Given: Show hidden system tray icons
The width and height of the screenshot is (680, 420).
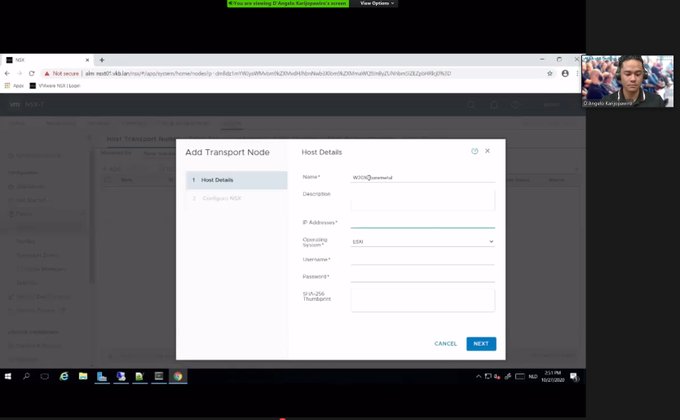Looking at the screenshot, I should 479,376.
